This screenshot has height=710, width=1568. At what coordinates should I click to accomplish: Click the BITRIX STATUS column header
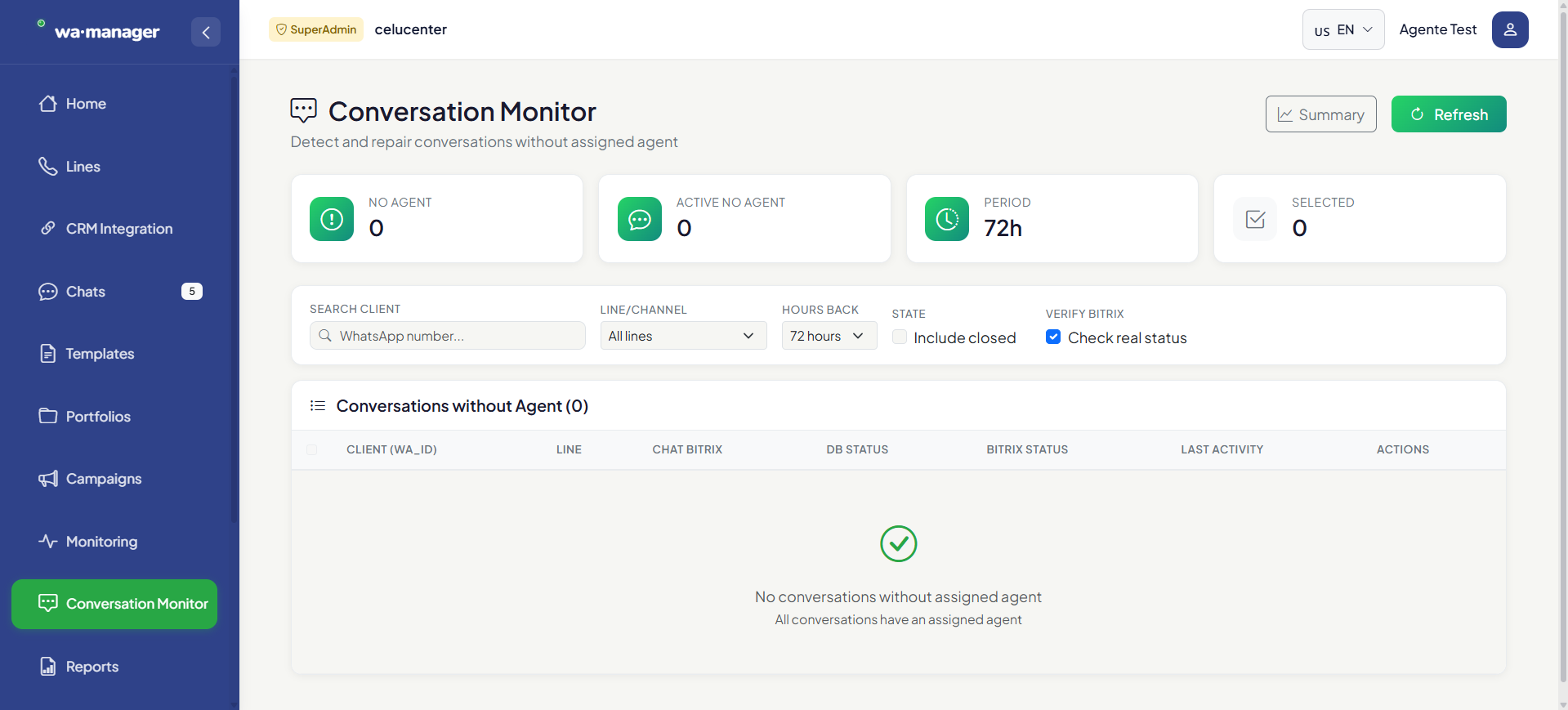[1027, 449]
